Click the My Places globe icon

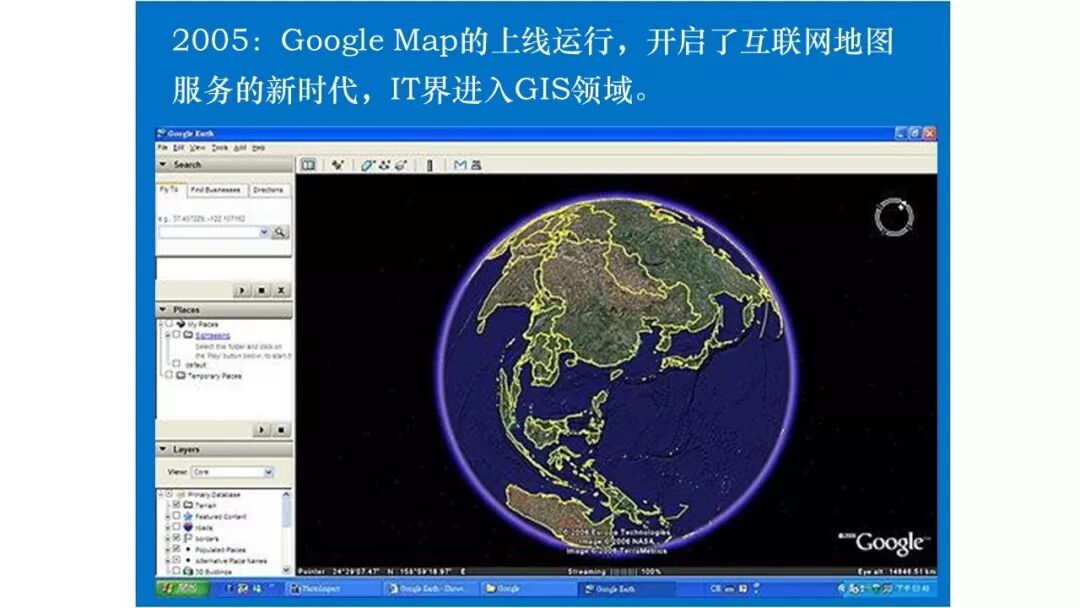tap(180, 324)
